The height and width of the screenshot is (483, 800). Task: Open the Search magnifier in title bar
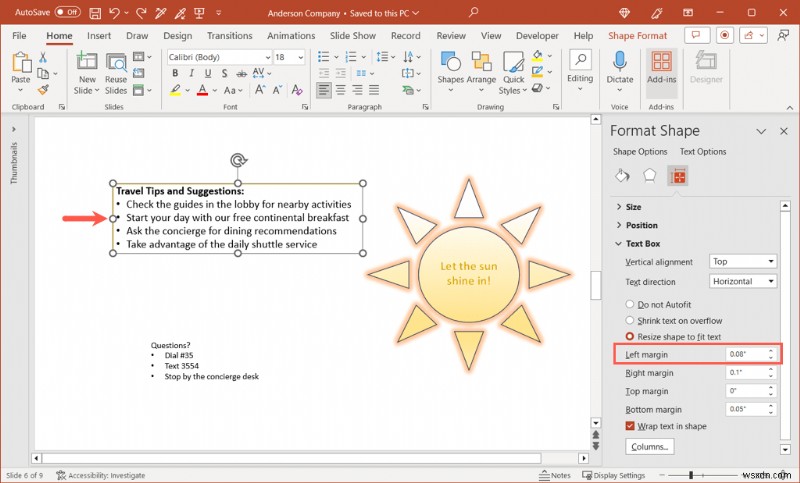pyautogui.click(x=473, y=12)
